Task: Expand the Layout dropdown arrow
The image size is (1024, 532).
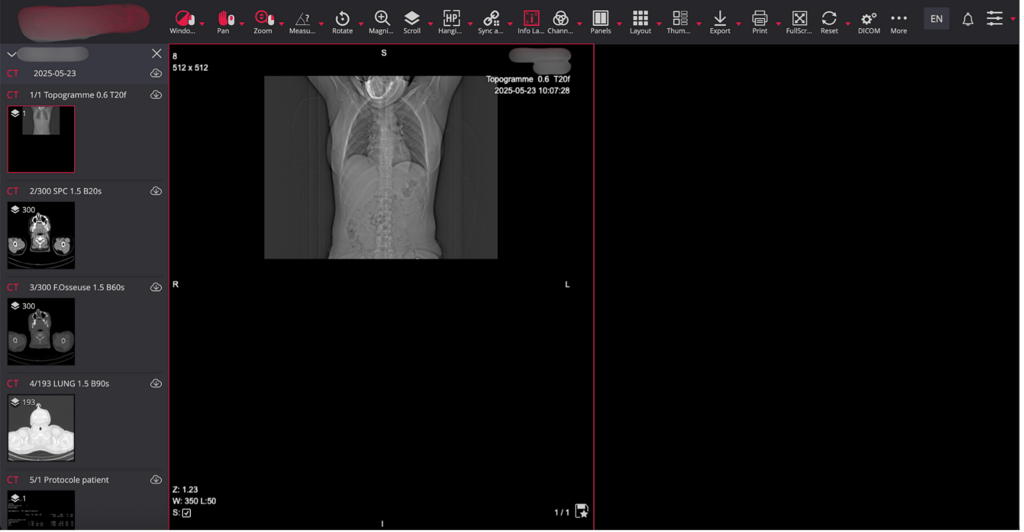Action: 659,24
